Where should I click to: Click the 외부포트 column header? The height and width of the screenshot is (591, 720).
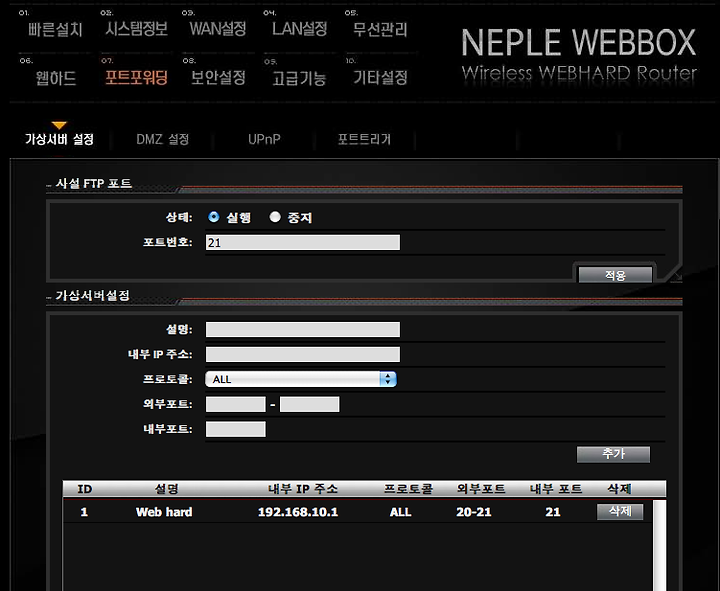point(481,489)
